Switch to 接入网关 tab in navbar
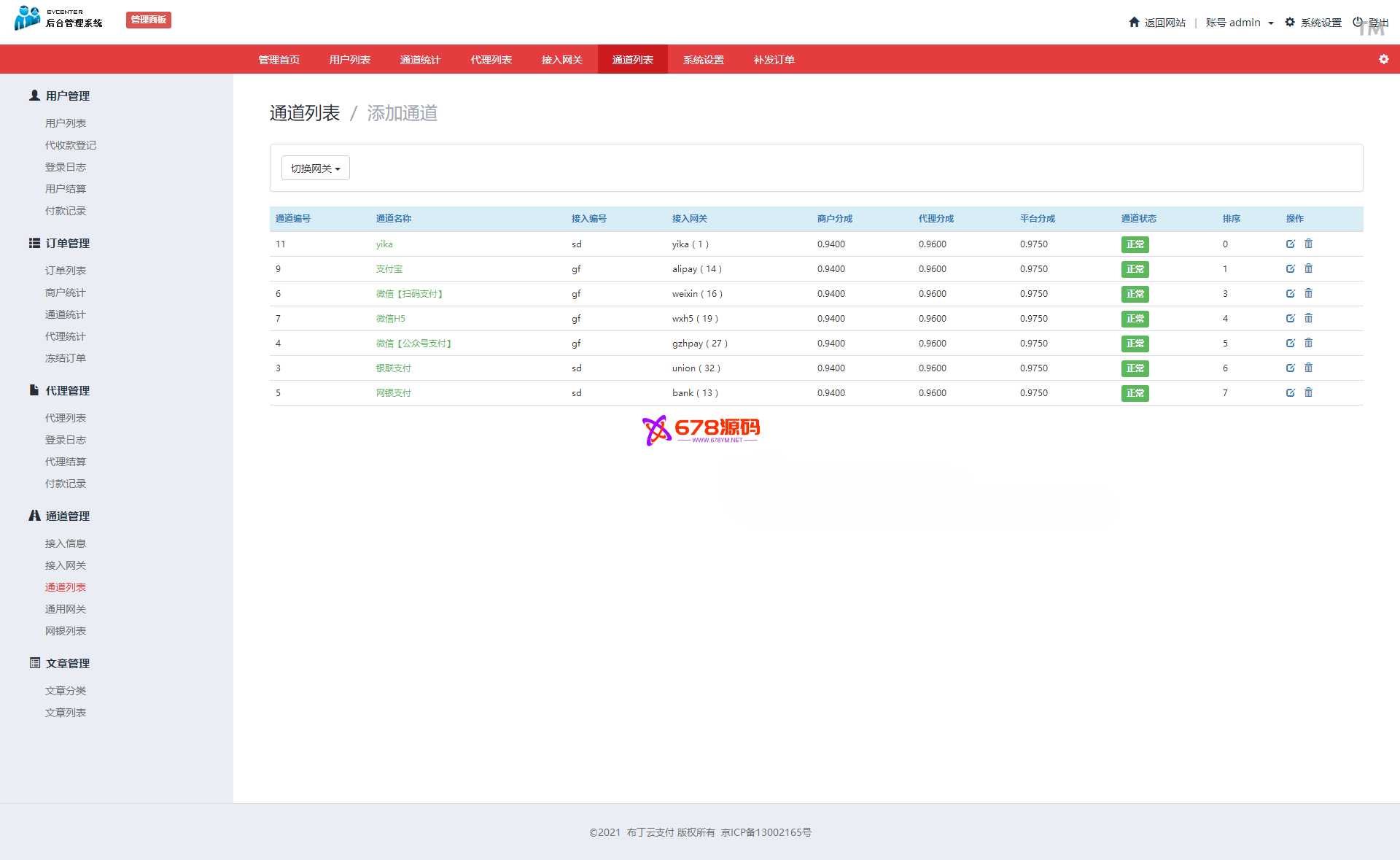This screenshot has height=860, width=1400. point(561,60)
